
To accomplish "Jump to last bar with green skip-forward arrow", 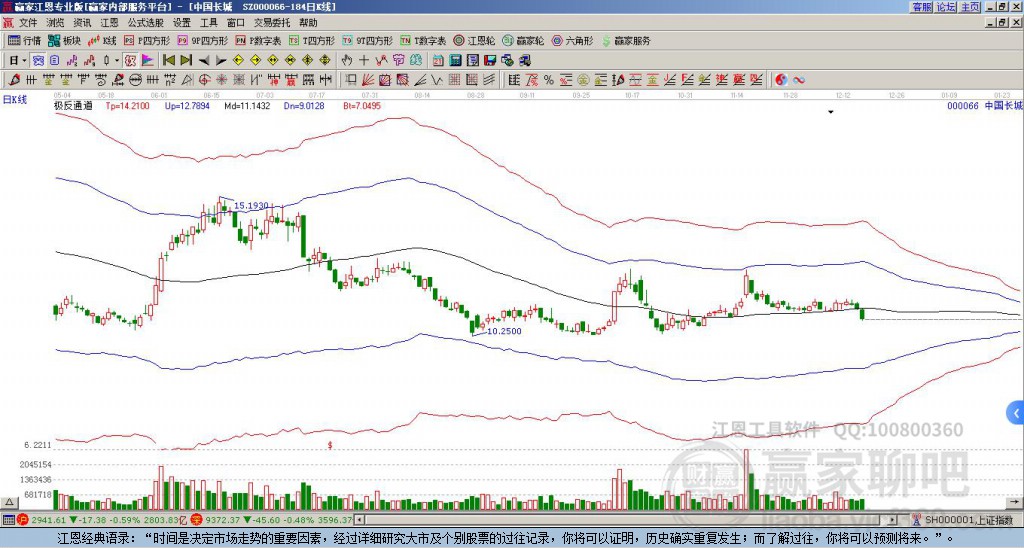I will pyautogui.click(x=186, y=61).
